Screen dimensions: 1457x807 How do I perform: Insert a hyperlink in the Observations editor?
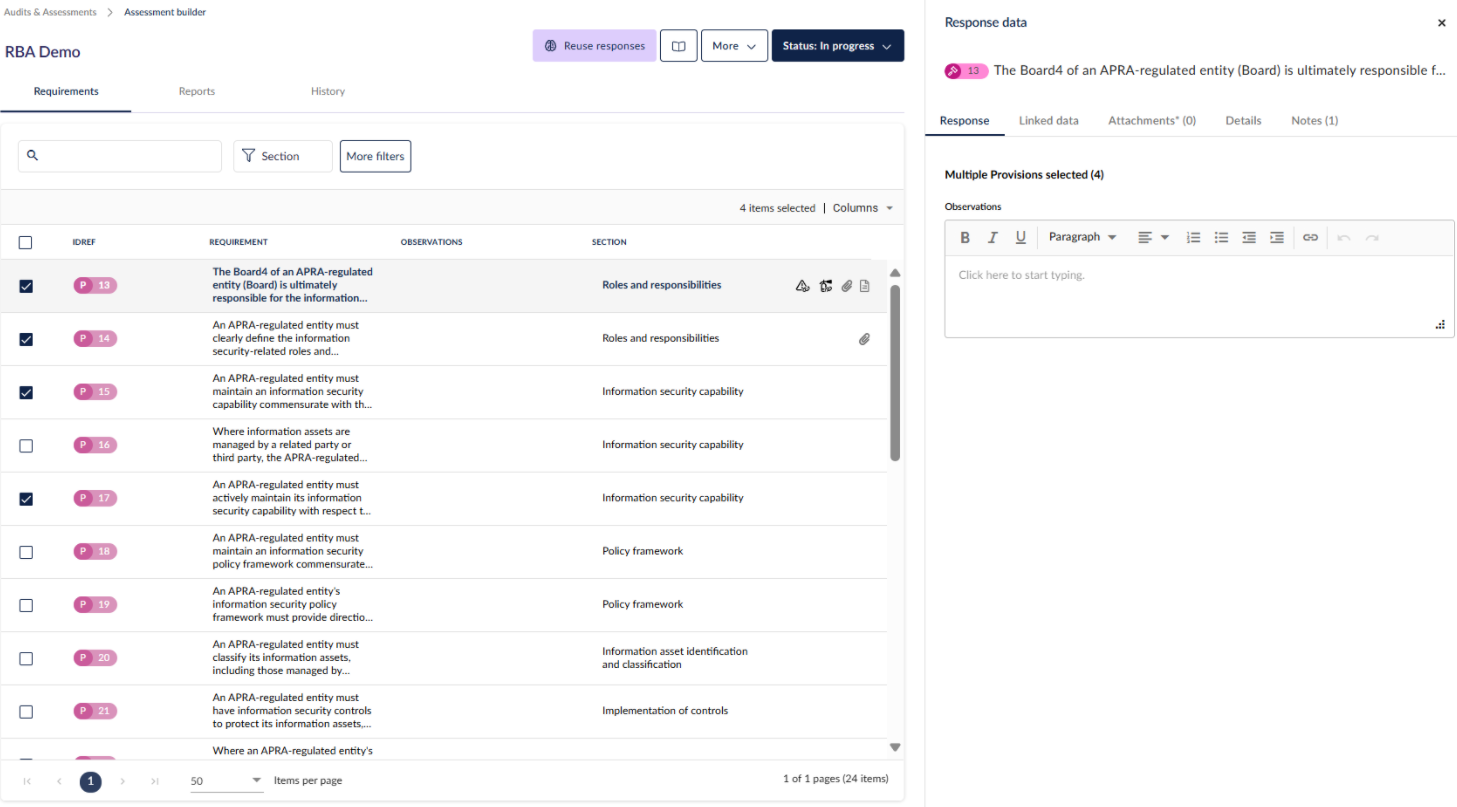1310,238
